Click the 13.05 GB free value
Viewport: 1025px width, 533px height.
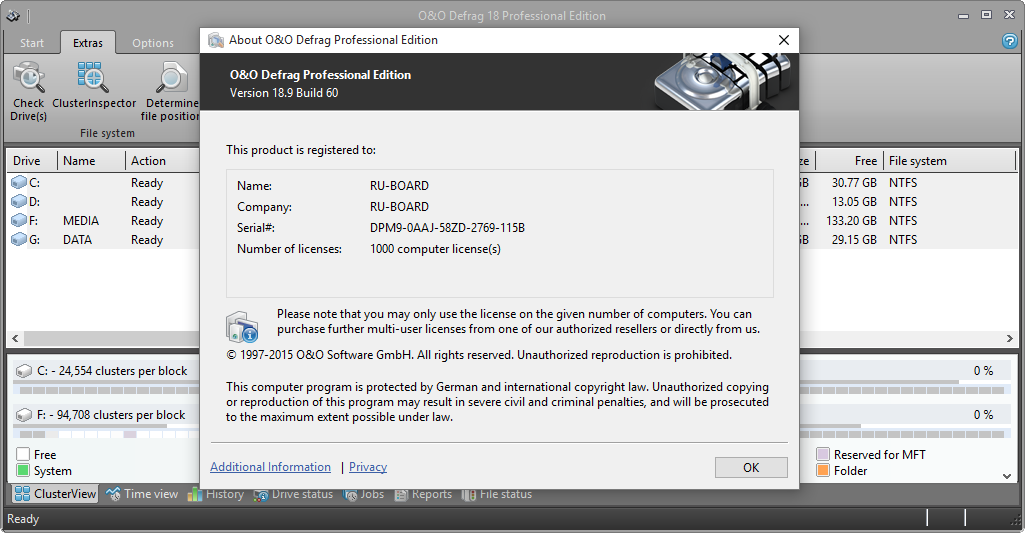point(854,201)
